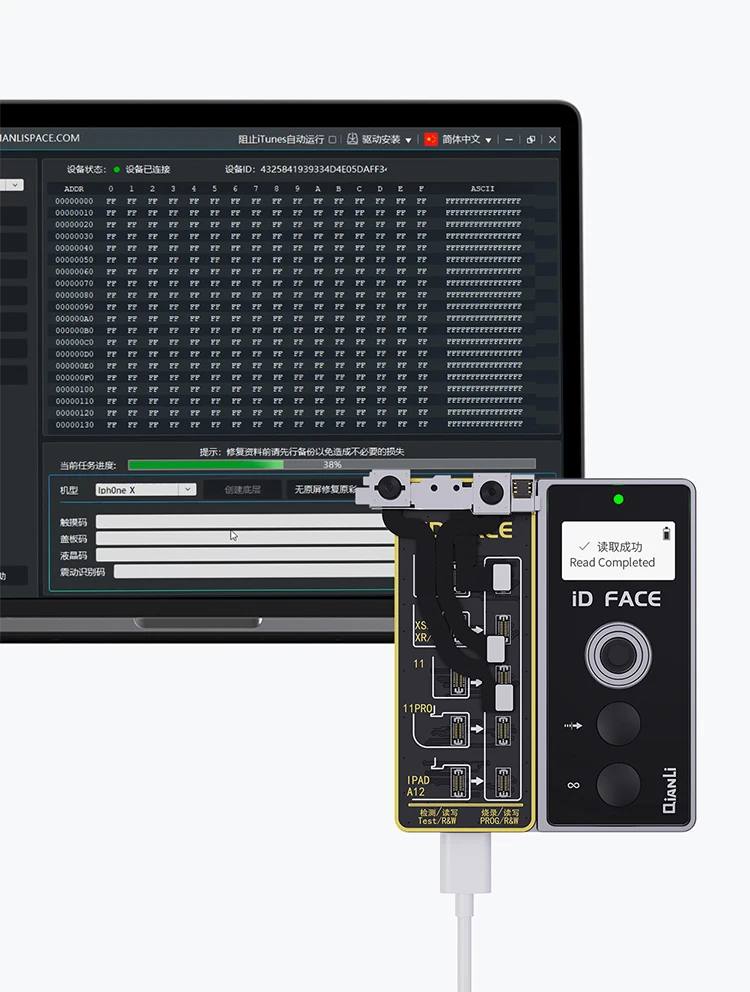This screenshot has height=992, width=750.
Task: Click the 提示 backup warning hint text
Action: [x=302, y=452]
